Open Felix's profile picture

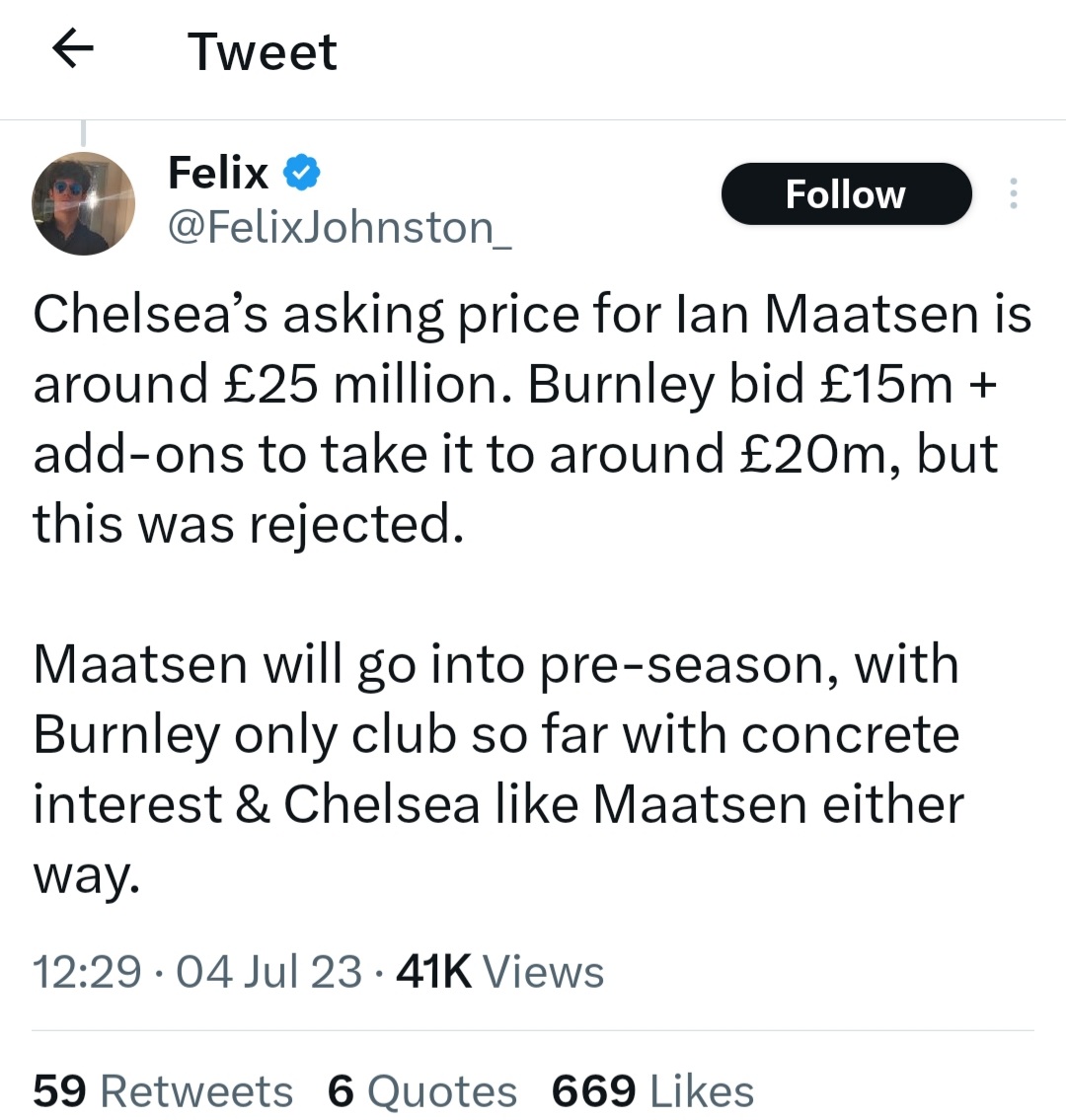click(83, 202)
